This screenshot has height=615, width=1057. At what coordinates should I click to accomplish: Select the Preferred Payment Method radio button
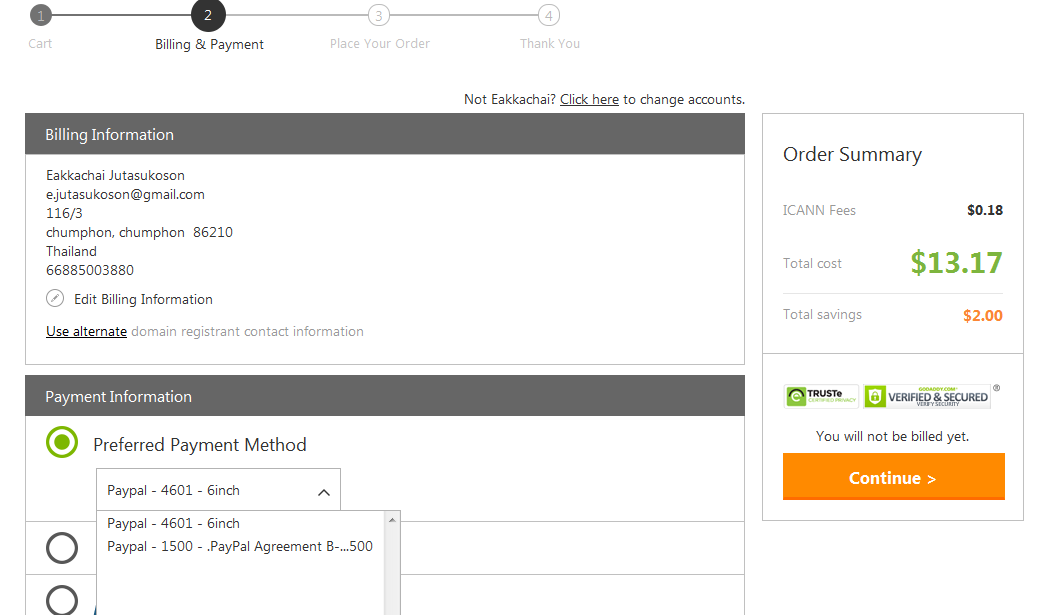[62, 442]
